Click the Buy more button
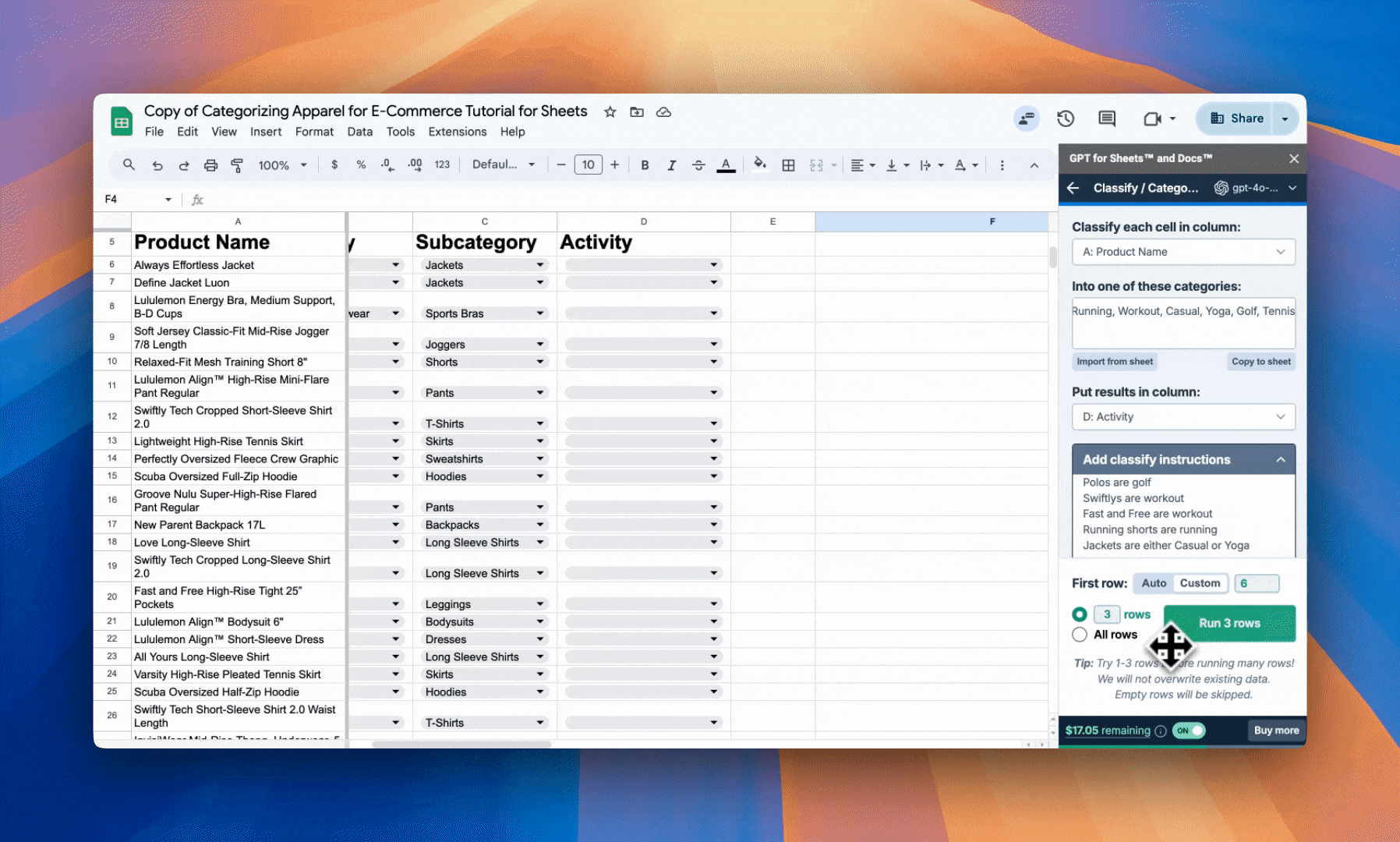 point(1276,731)
